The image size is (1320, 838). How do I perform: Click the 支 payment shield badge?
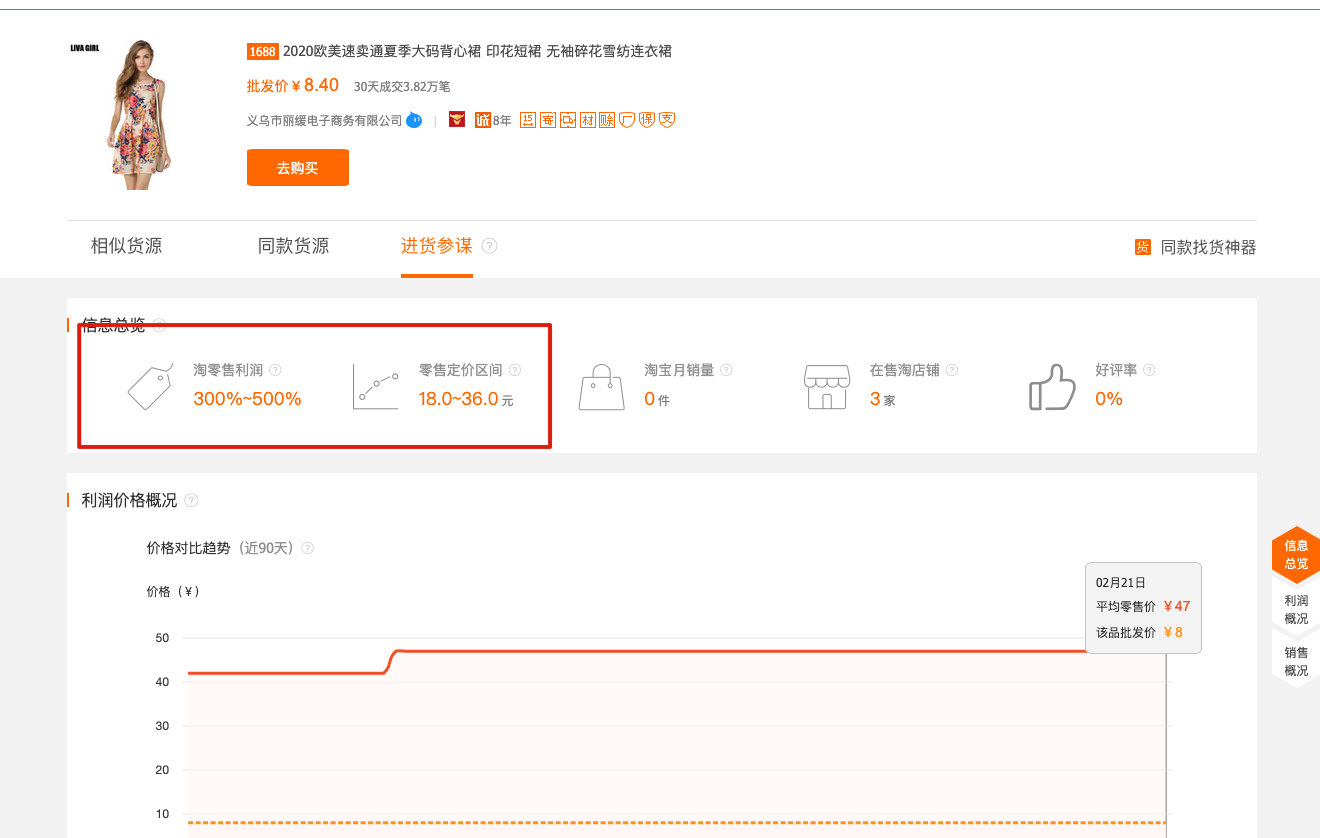(666, 119)
